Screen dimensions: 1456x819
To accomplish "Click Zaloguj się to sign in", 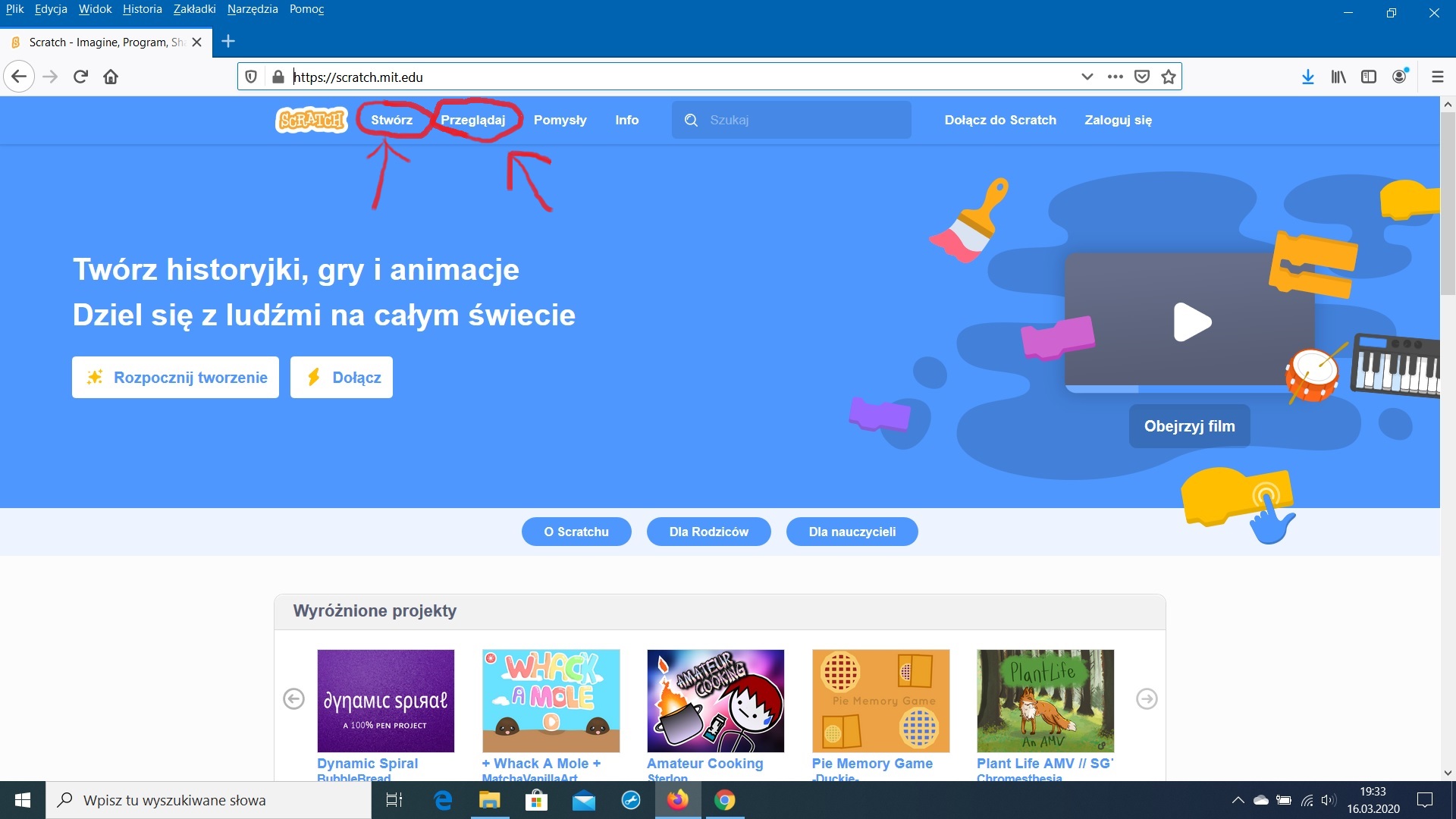I will 1118,120.
